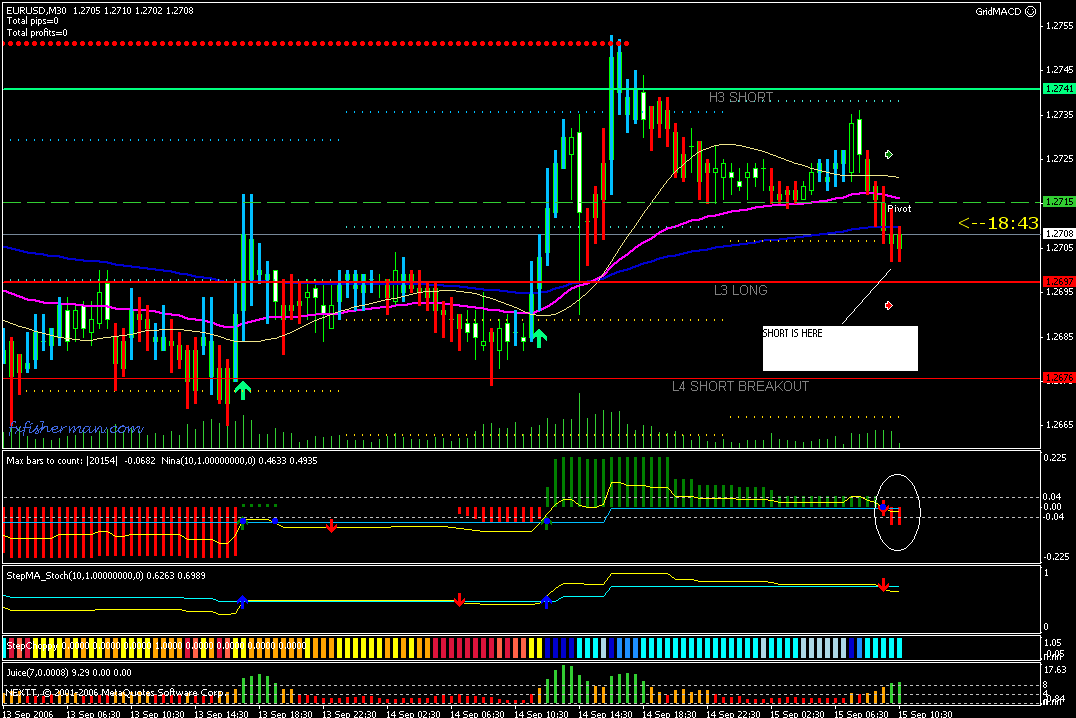Viewport: 1076px width, 718px height.
Task: Click the red 1.2676 price tag
Action: (1059, 378)
